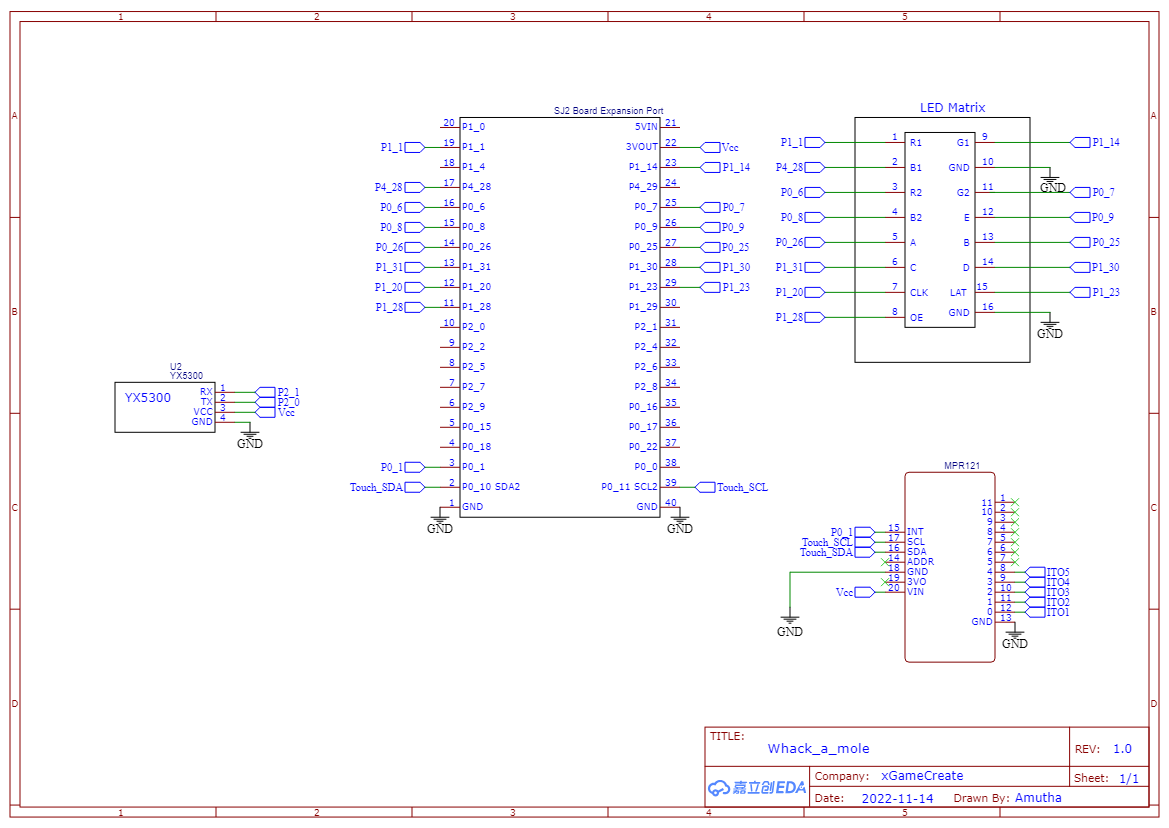Screen dimensions: 1169x828
Task: Click the no-connect X on MPR121 ADDR pin
Action: 885,561
